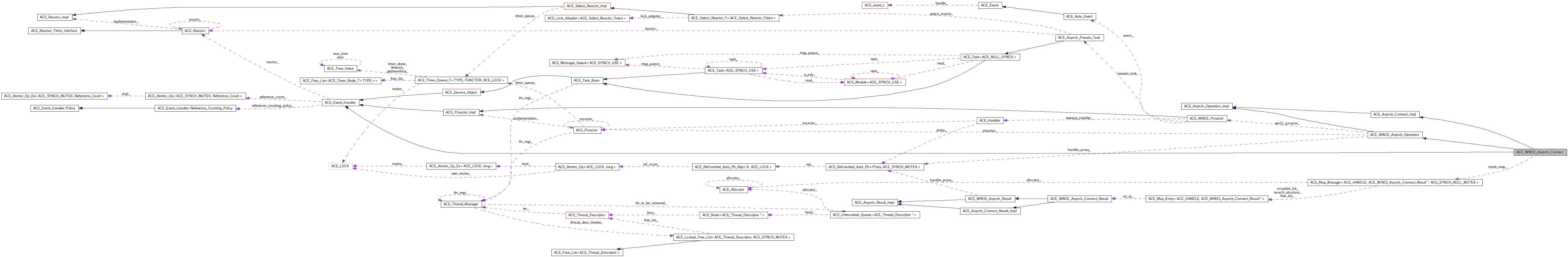Select the ACE_WIN32_Asynch_Result node

tap(990, 199)
